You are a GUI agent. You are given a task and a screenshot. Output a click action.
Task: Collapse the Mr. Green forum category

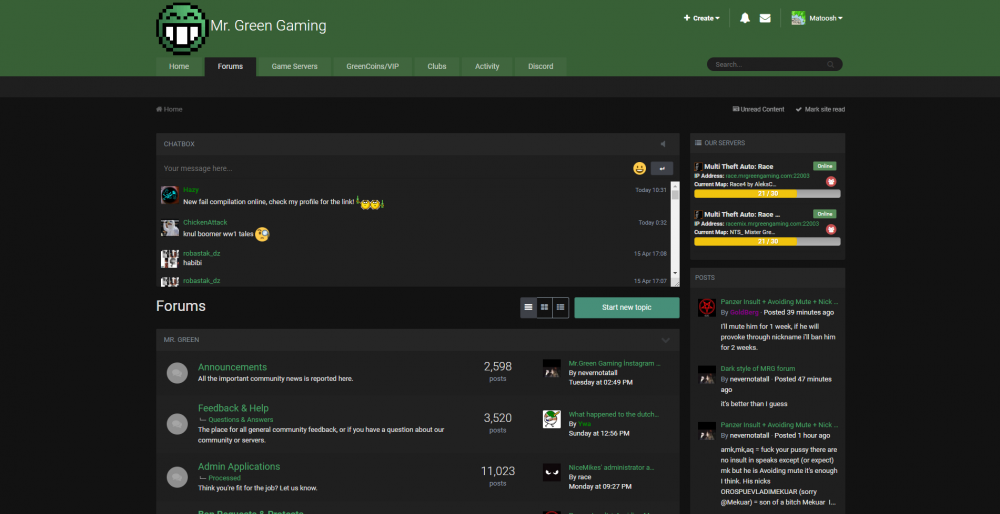666,340
